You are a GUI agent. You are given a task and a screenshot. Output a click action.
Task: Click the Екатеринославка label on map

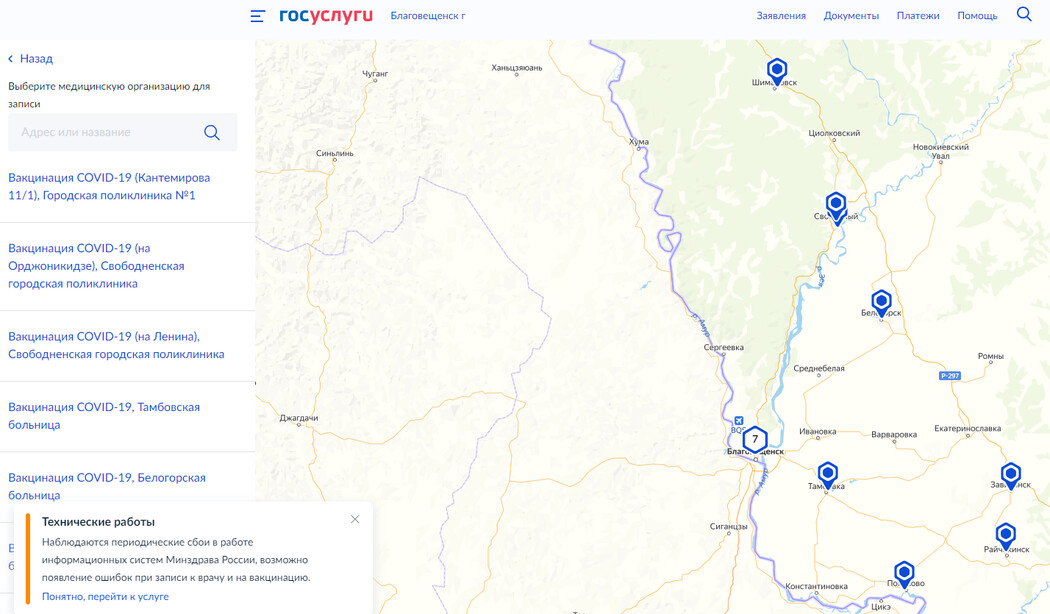coord(968,429)
